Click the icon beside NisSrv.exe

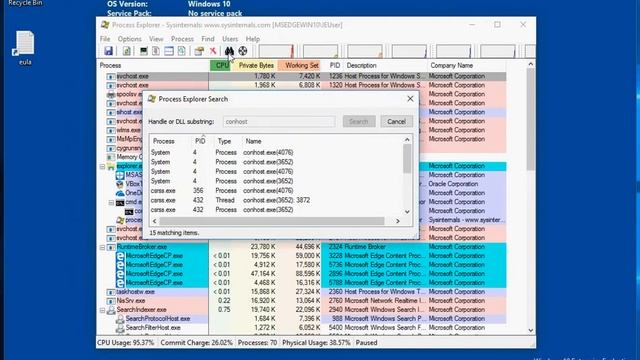tap(111, 301)
